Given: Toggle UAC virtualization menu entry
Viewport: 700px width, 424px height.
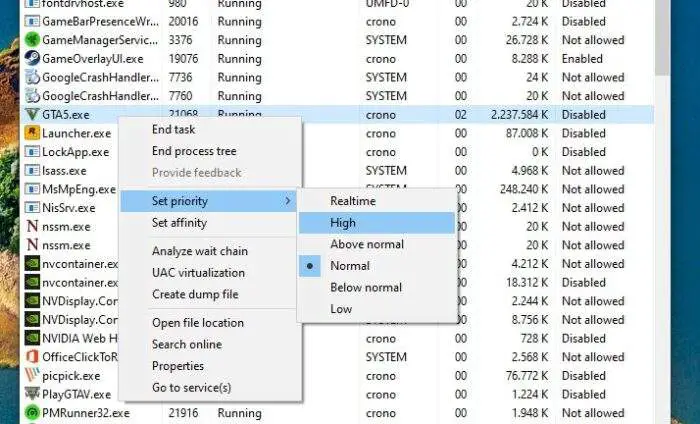Looking at the screenshot, I should coord(198,273).
